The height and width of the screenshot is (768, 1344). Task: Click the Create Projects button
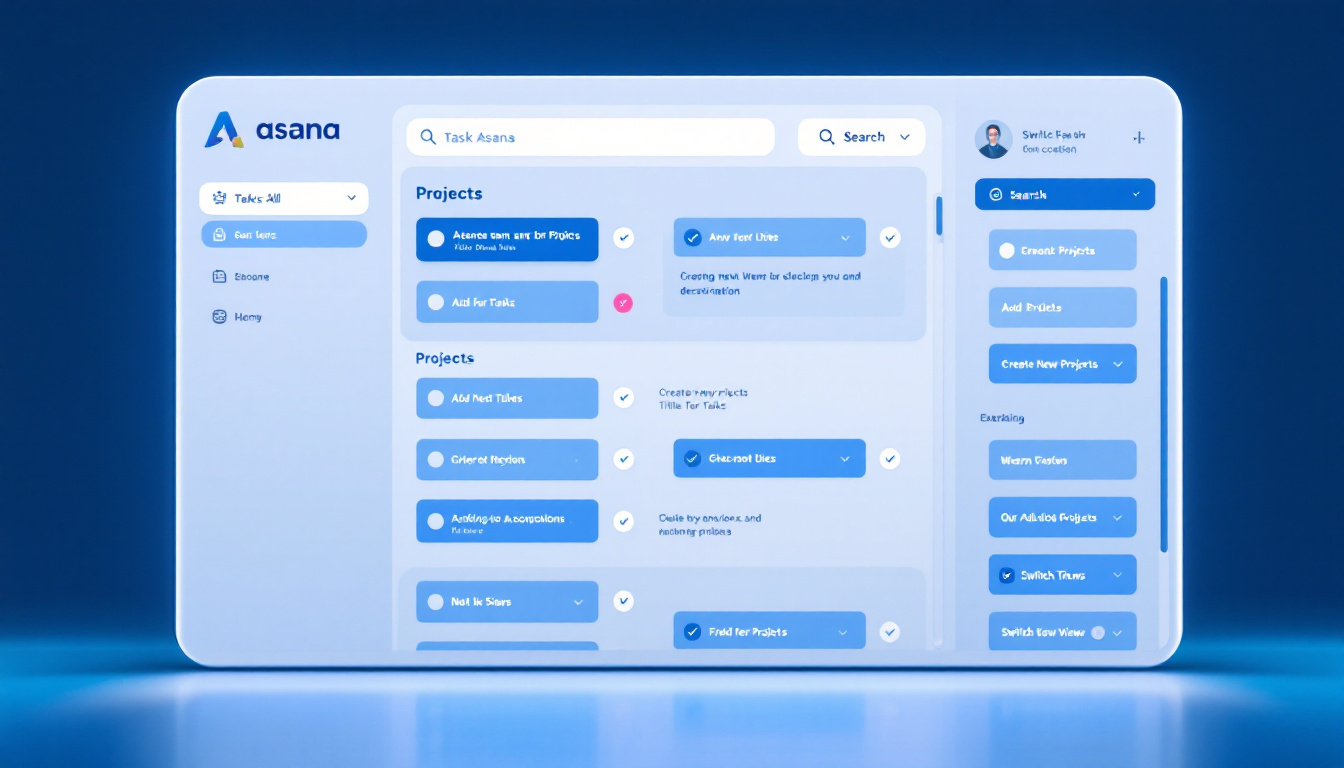click(x=1062, y=250)
